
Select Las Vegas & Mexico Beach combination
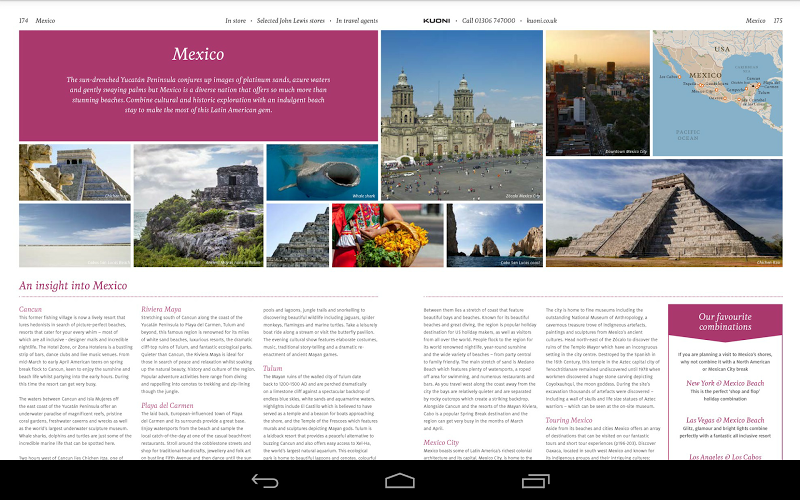(725, 420)
